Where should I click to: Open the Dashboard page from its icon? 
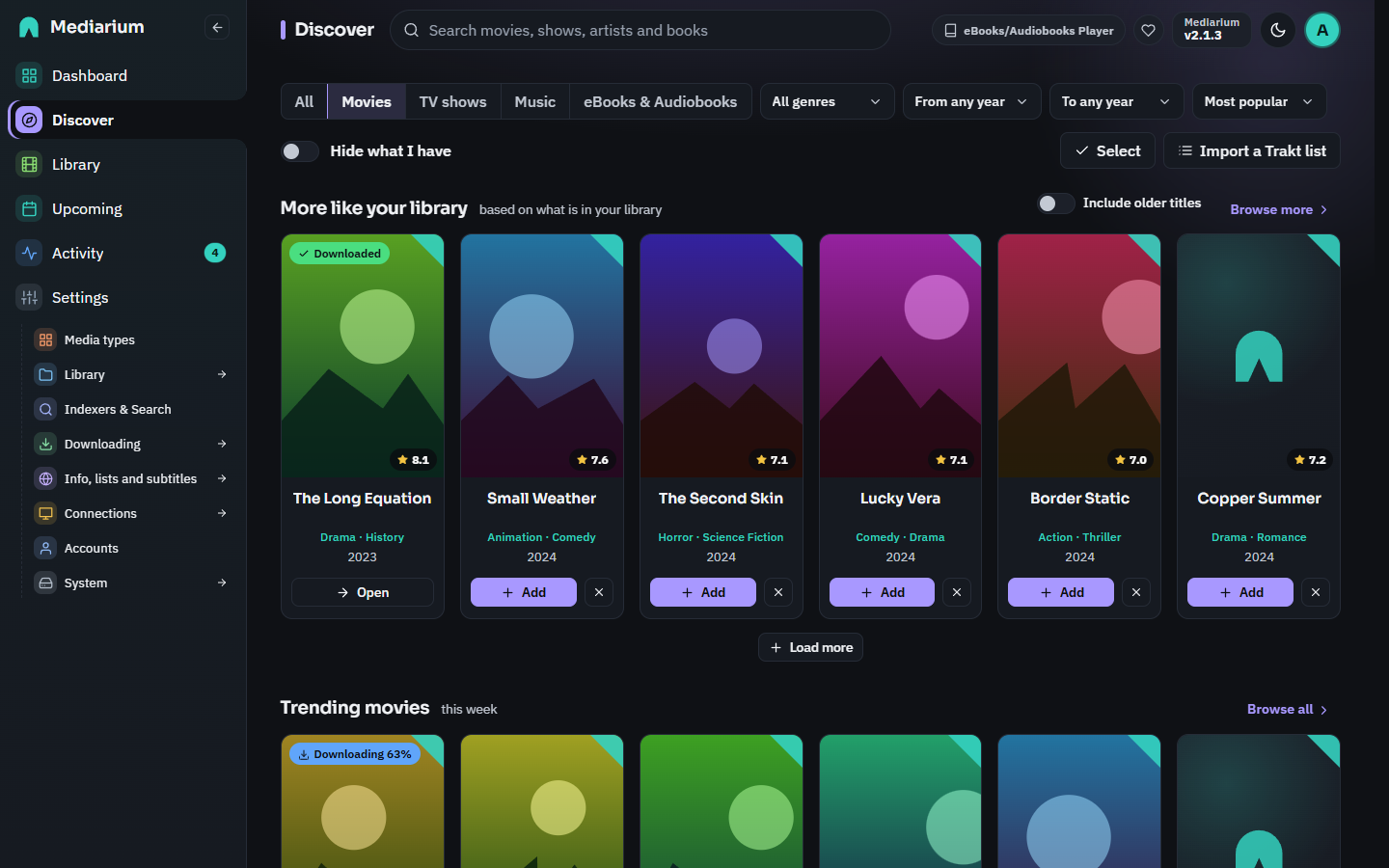(x=30, y=75)
